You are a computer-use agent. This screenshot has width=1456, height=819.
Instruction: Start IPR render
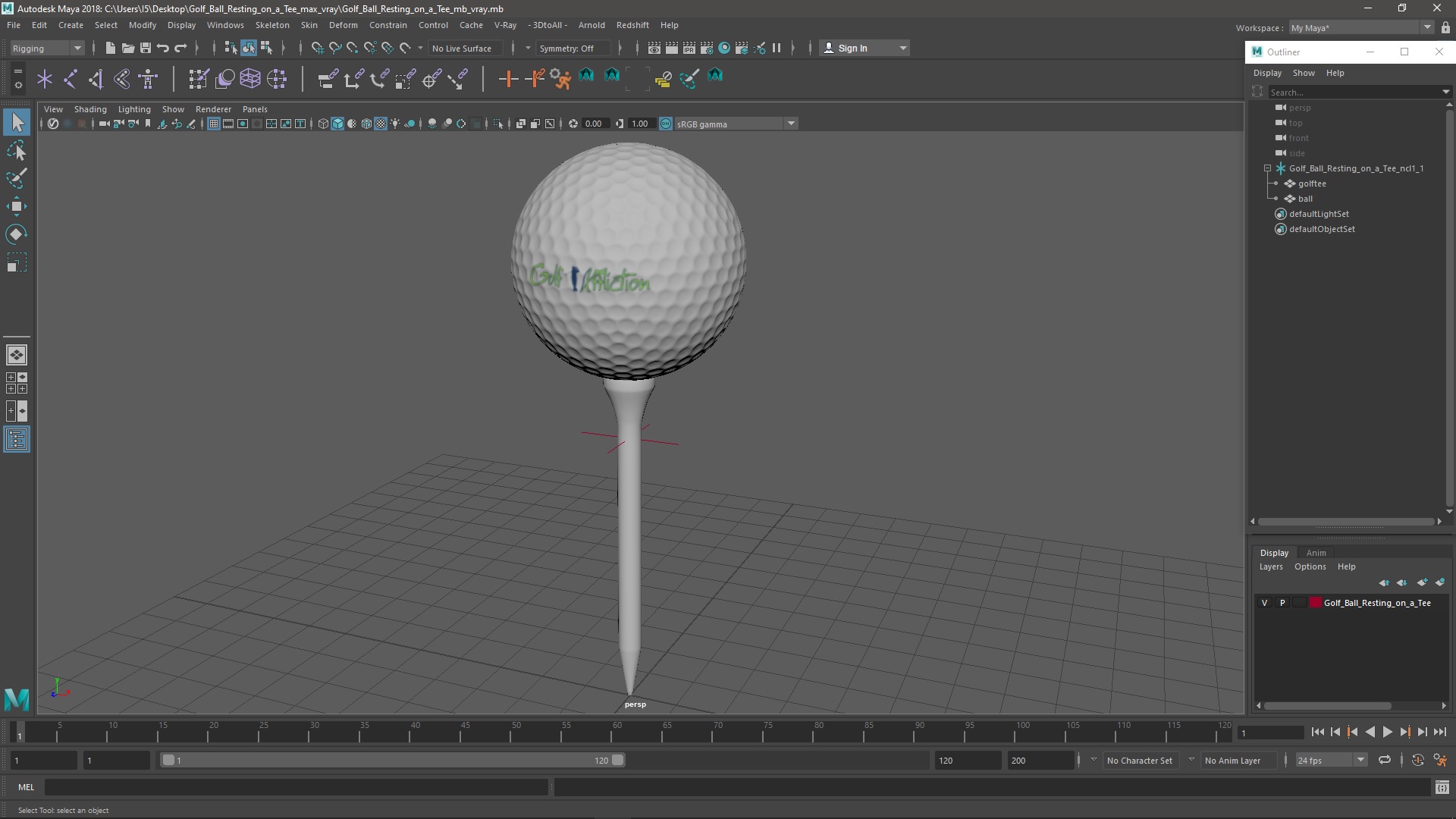(689, 48)
